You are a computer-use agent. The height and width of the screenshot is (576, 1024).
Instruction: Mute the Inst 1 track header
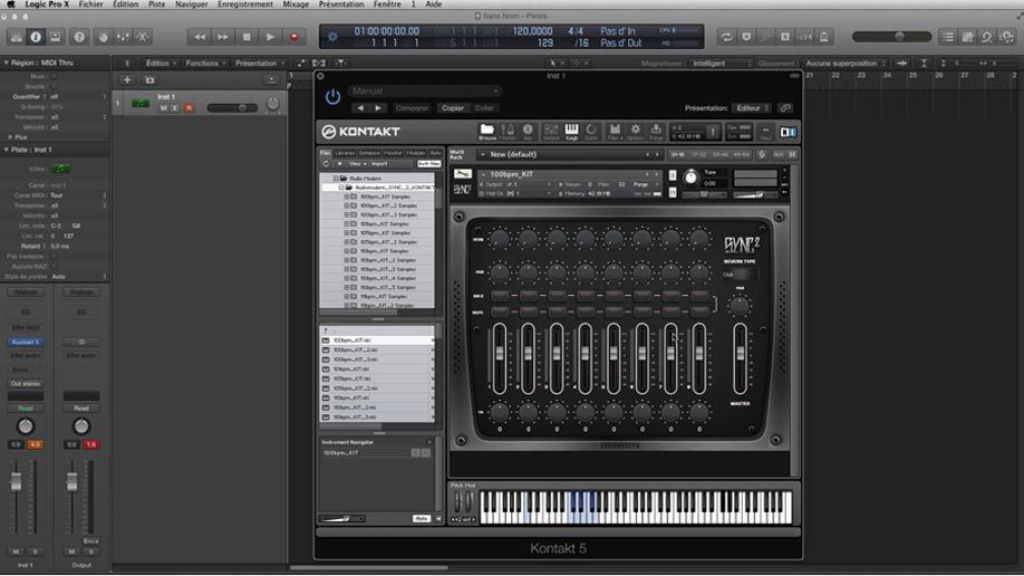click(163, 108)
